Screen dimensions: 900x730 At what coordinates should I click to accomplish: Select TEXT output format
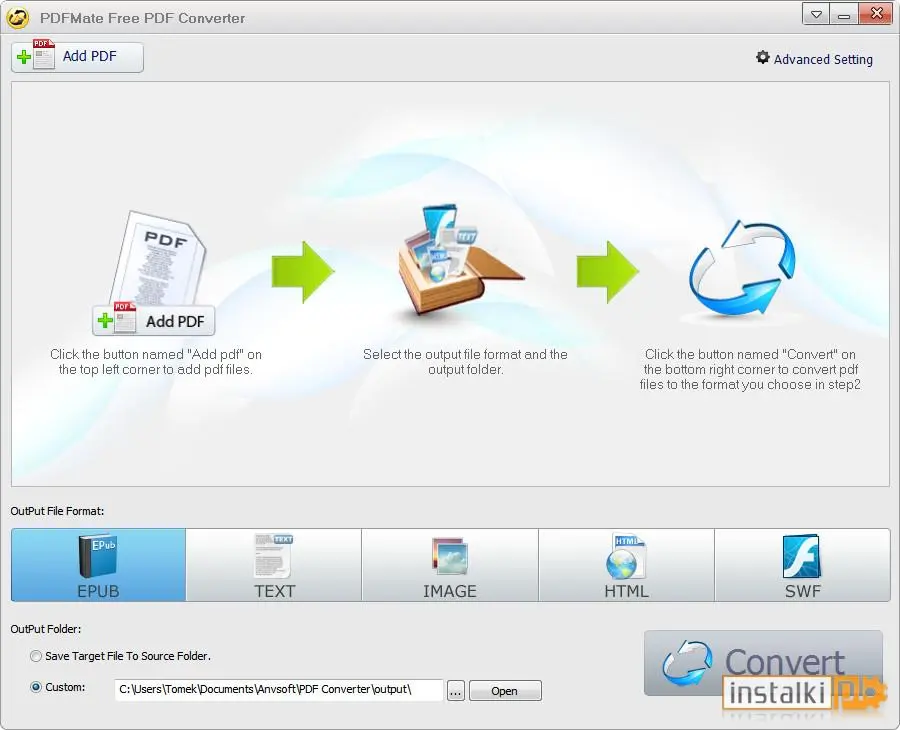click(x=274, y=565)
